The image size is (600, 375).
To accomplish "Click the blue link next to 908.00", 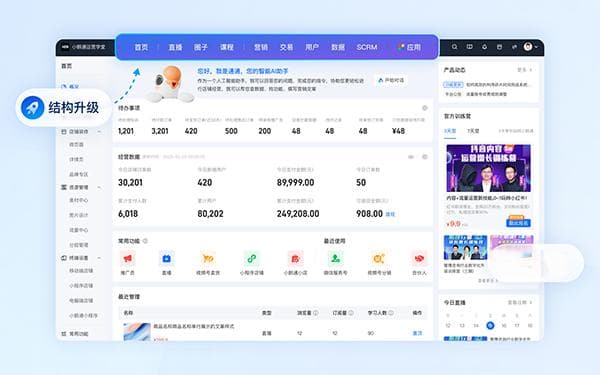I will [390, 214].
